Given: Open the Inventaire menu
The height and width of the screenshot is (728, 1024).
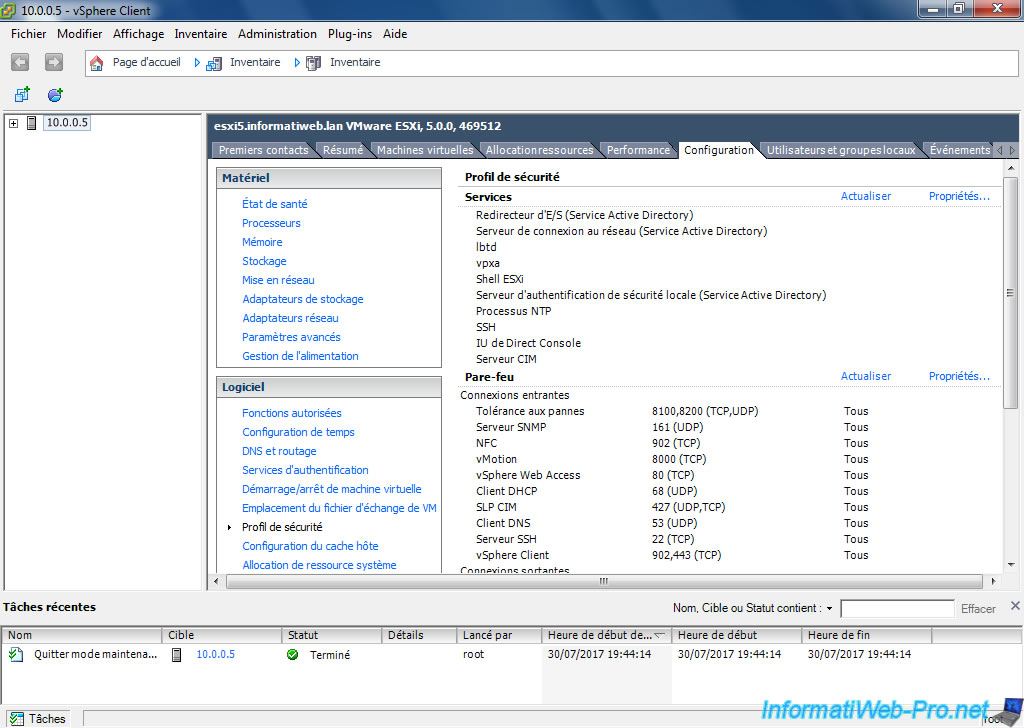Looking at the screenshot, I should point(200,34).
